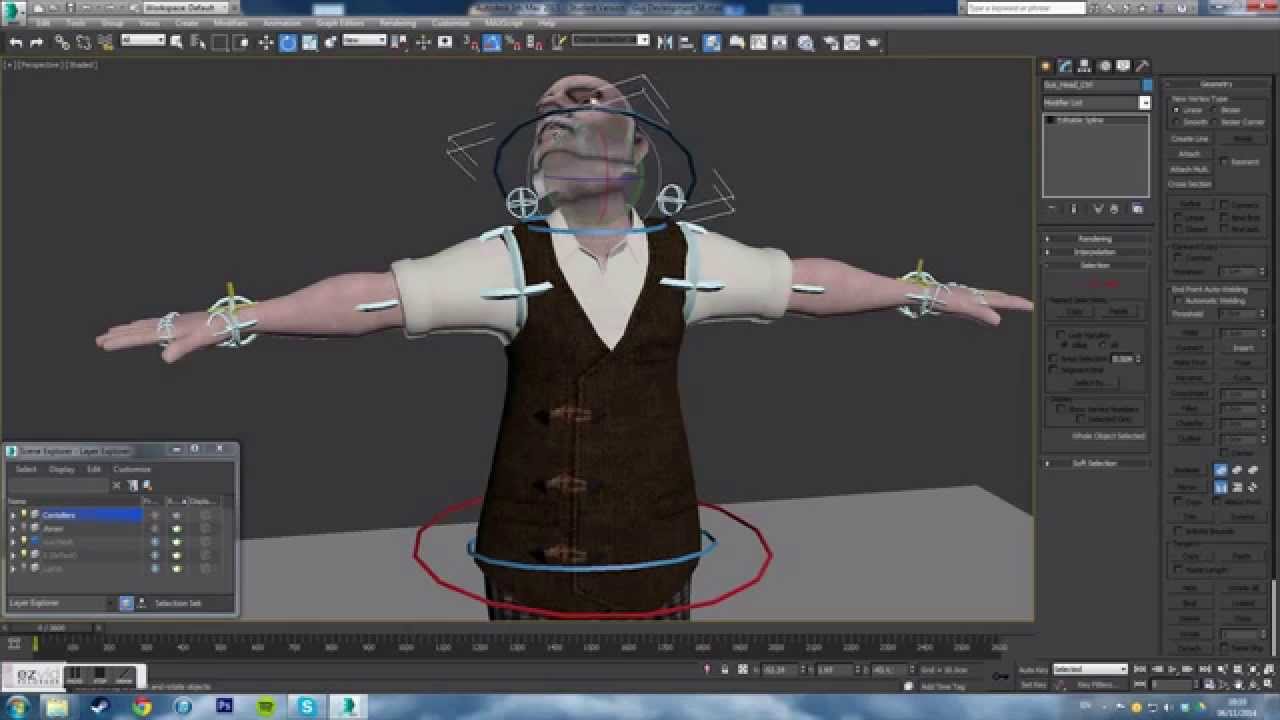This screenshot has width=1280, height=720.
Task: Click the Scene Explorer search field
Action: pos(58,485)
